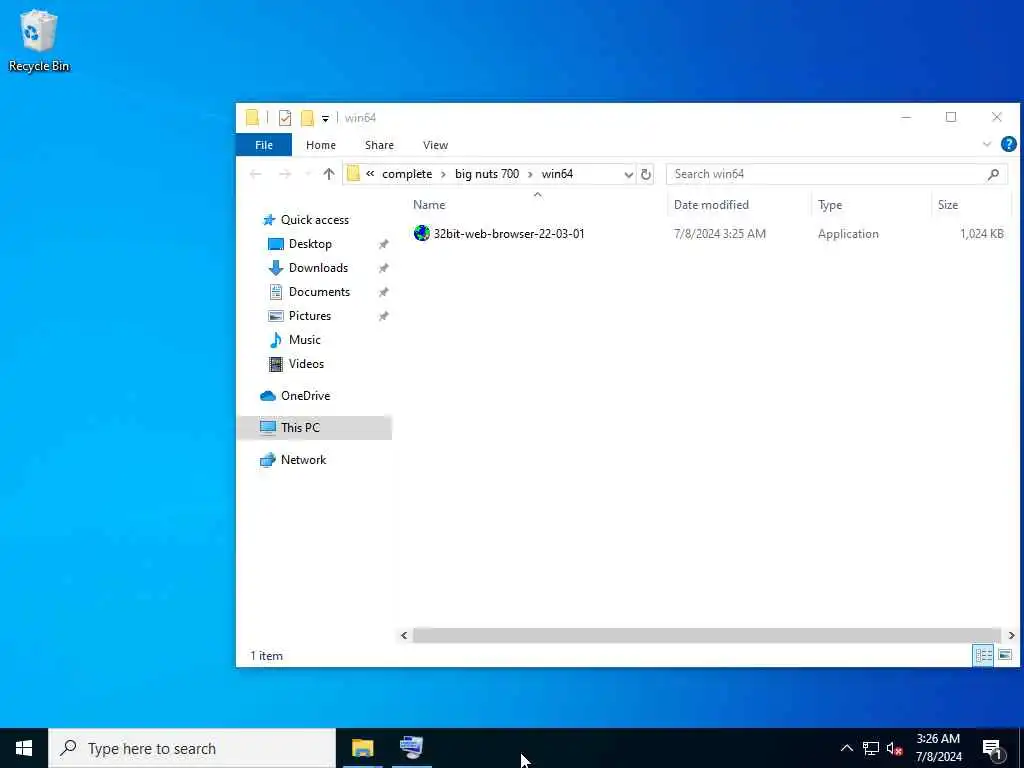Click the pin icon next to Pictures

pyautogui.click(x=383, y=316)
